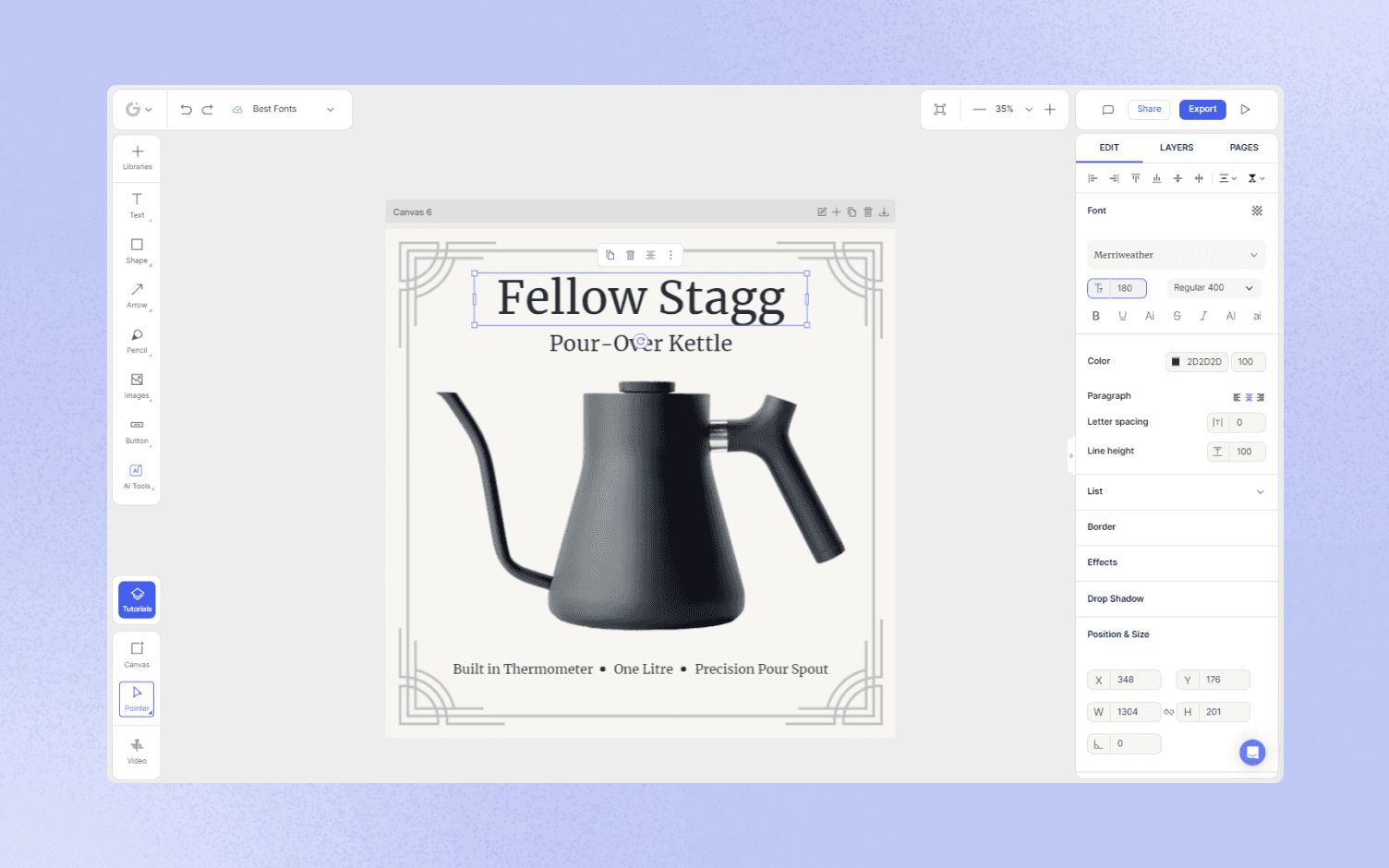This screenshot has width=1389, height=868.
Task: Align selection to the left edge
Action: [1093, 178]
